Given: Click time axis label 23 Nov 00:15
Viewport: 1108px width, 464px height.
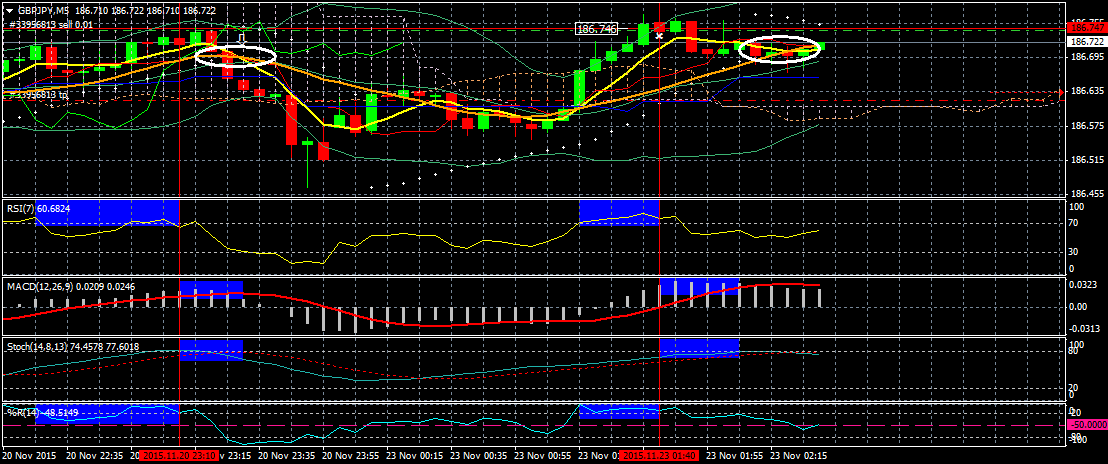Looking at the screenshot, I should (417, 456).
